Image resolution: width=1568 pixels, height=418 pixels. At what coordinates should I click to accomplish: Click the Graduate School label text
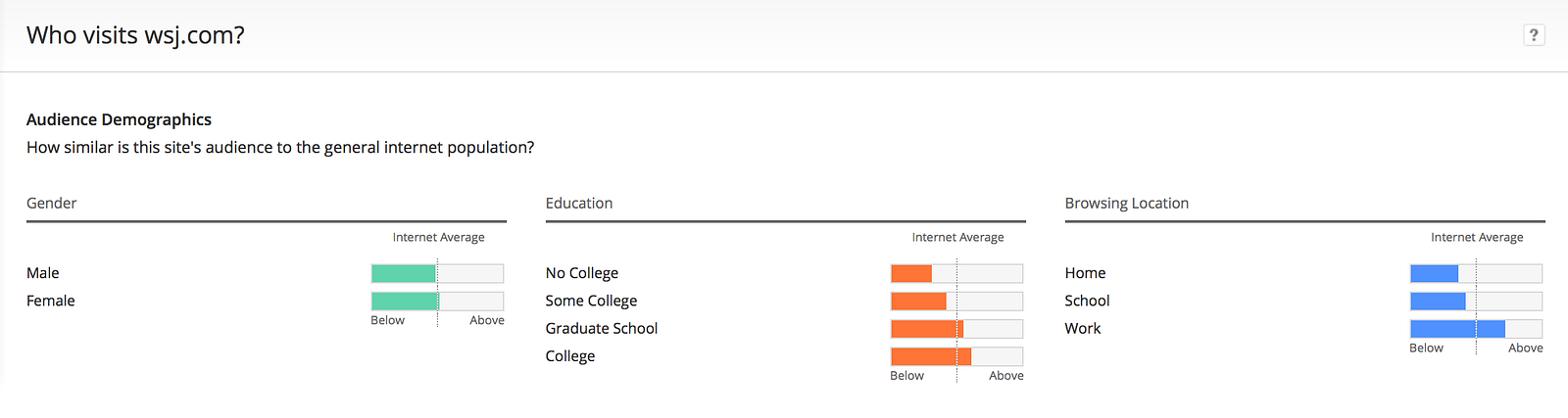tap(602, 329)
